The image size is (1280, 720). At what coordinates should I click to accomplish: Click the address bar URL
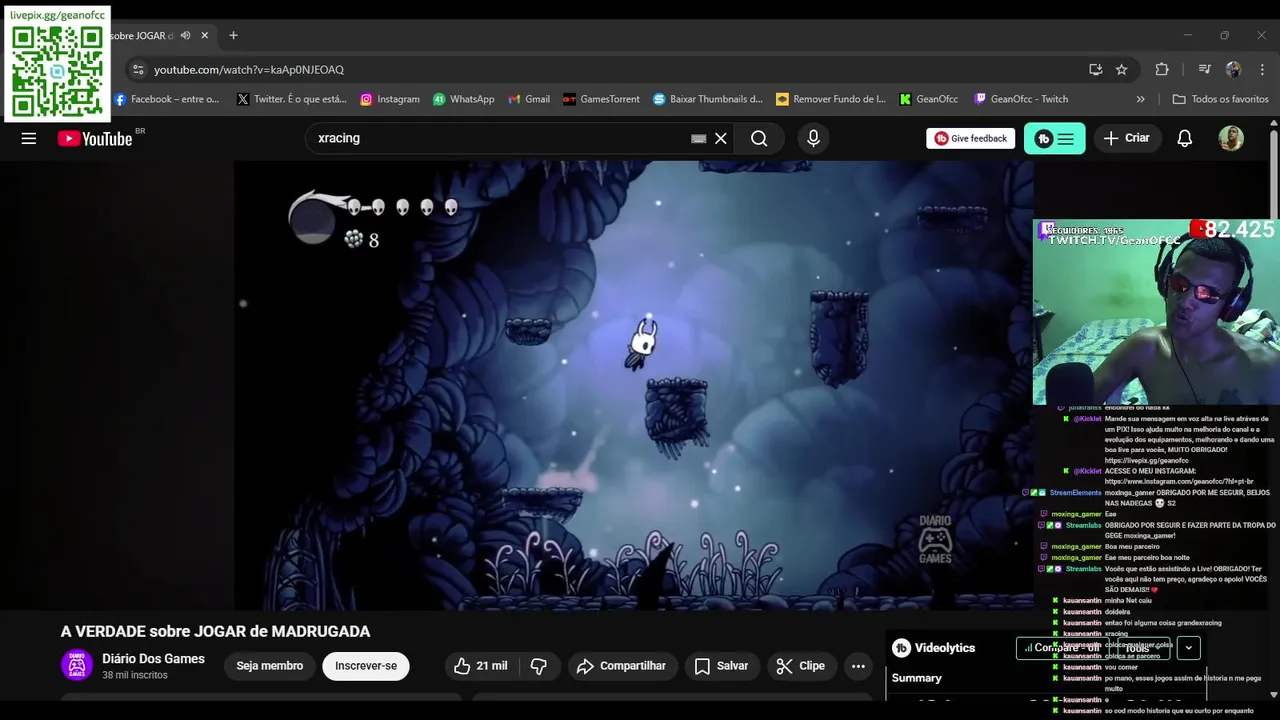249,70
